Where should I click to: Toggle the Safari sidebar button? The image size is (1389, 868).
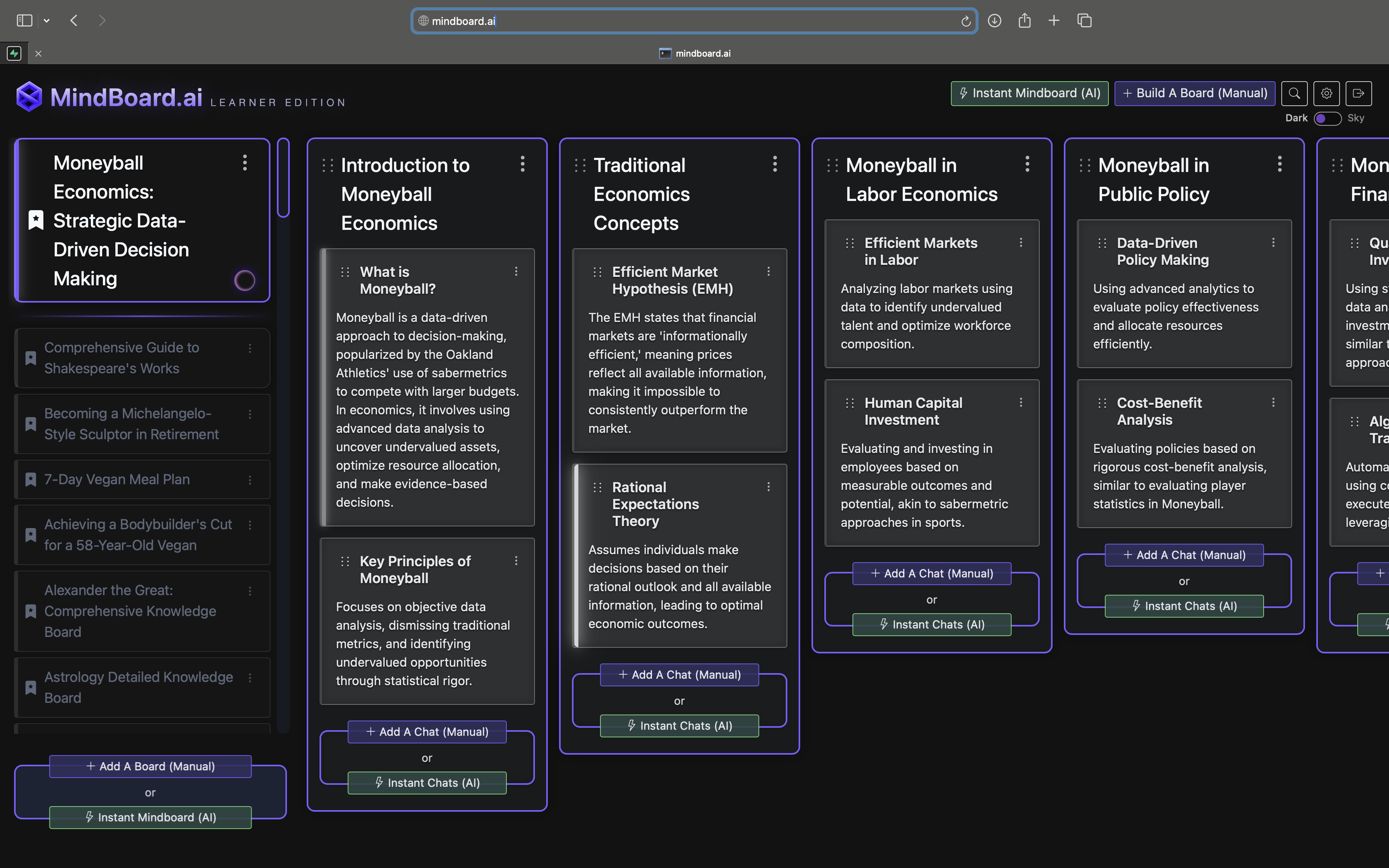coord(24,21)
